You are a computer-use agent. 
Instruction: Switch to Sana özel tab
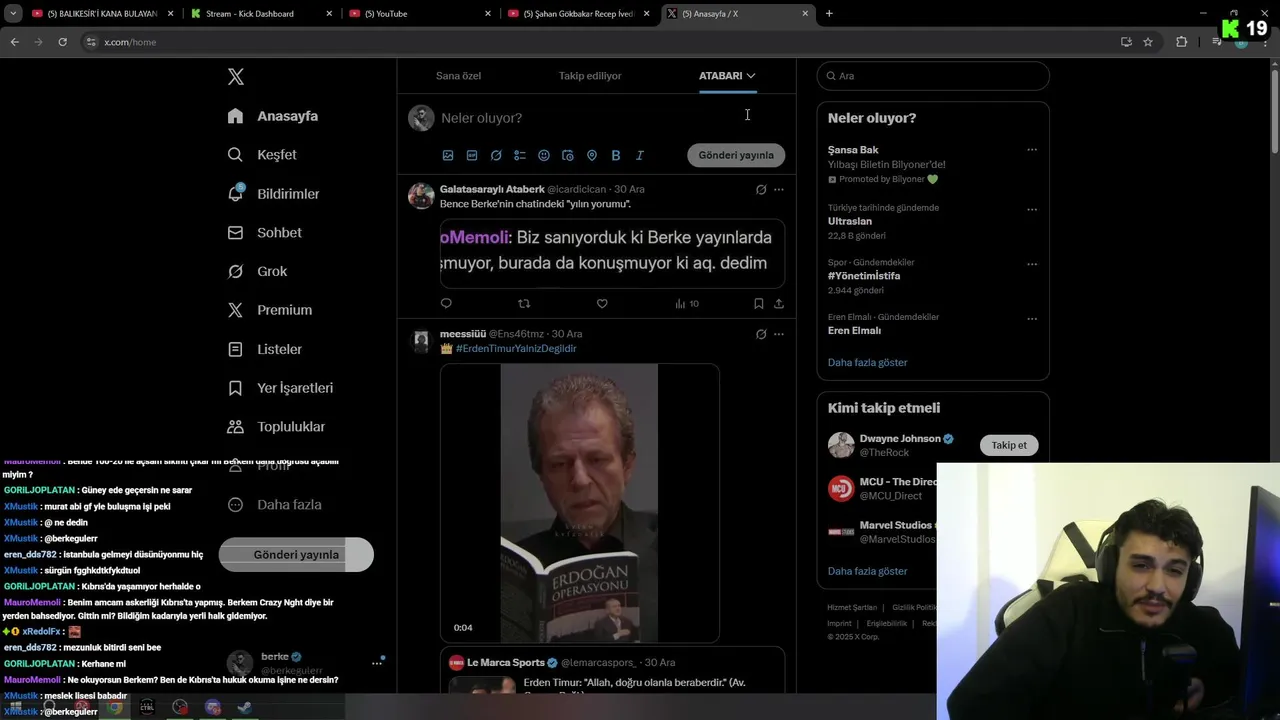458,76
